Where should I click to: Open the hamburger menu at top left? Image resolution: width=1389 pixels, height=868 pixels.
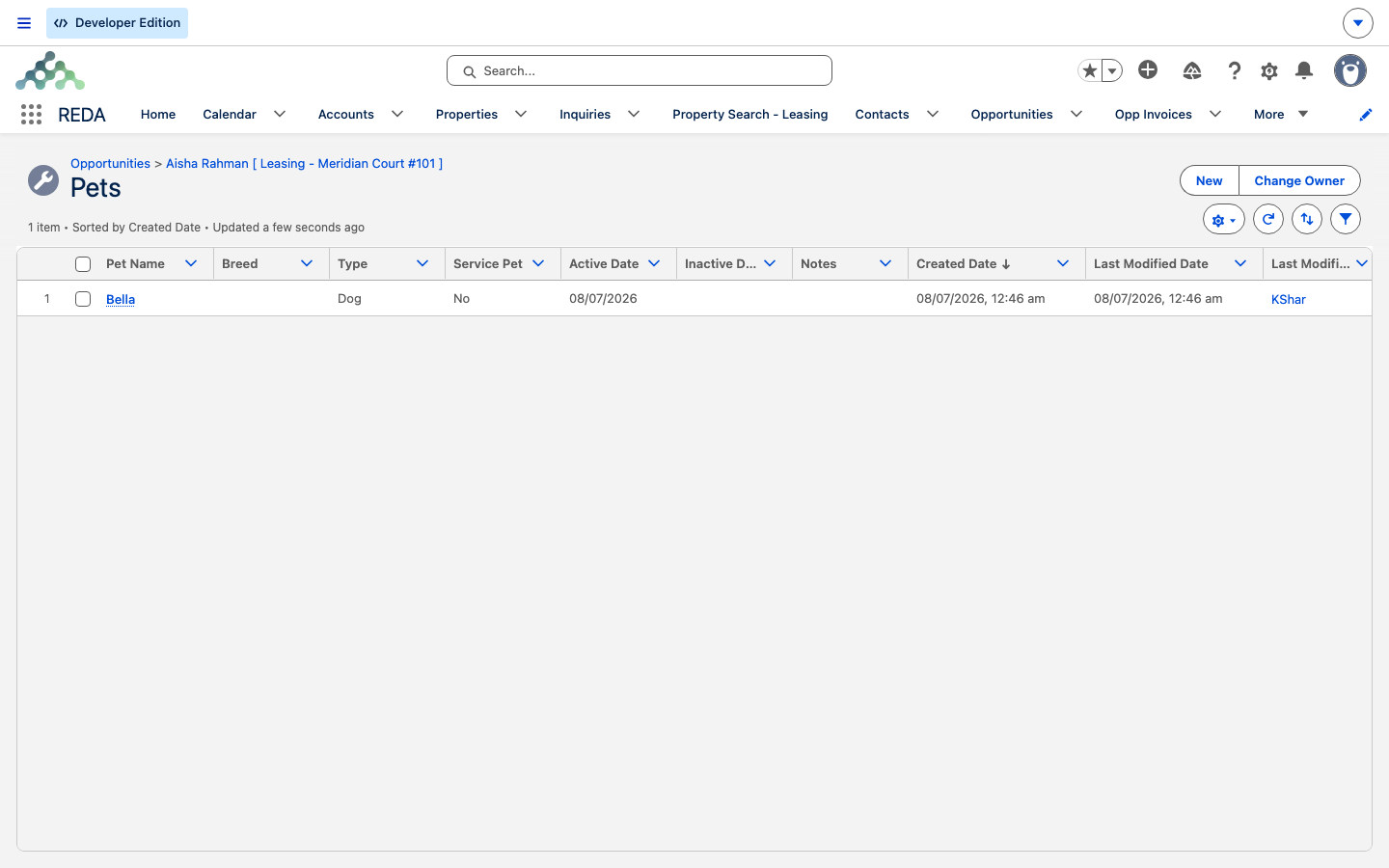click(24, 23)
